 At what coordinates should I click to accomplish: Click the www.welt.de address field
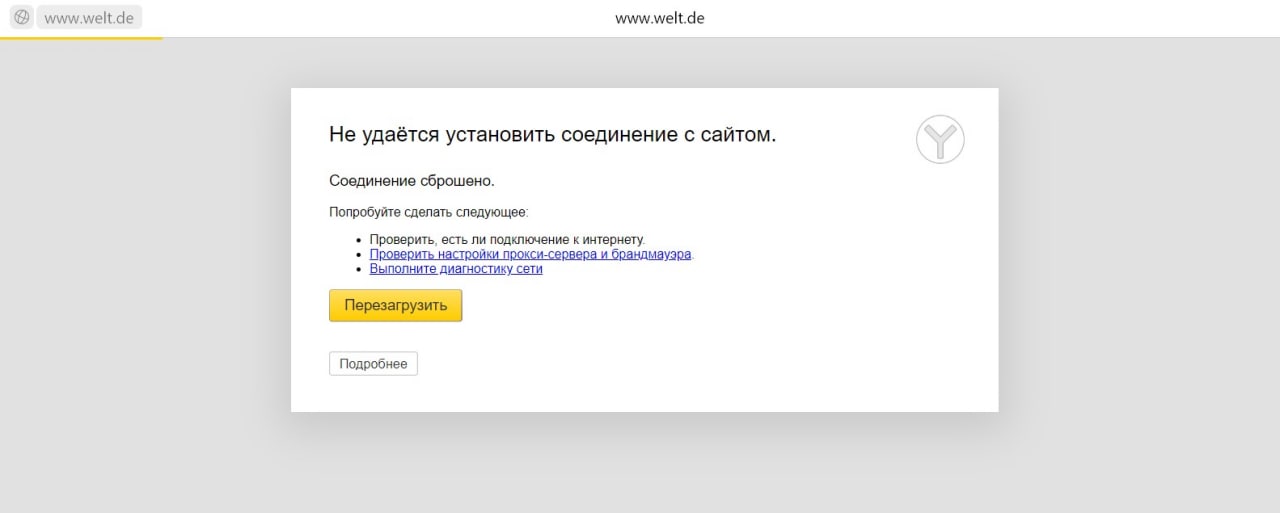(x=89, y=17)
